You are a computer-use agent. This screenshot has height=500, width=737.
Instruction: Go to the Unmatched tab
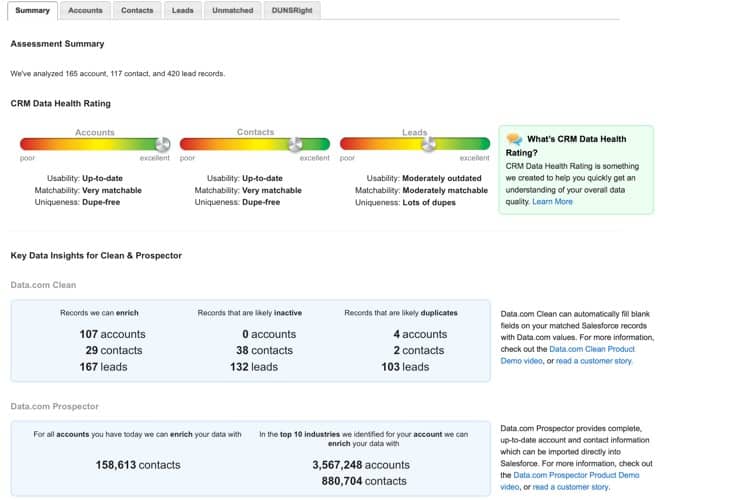point(233,10)
